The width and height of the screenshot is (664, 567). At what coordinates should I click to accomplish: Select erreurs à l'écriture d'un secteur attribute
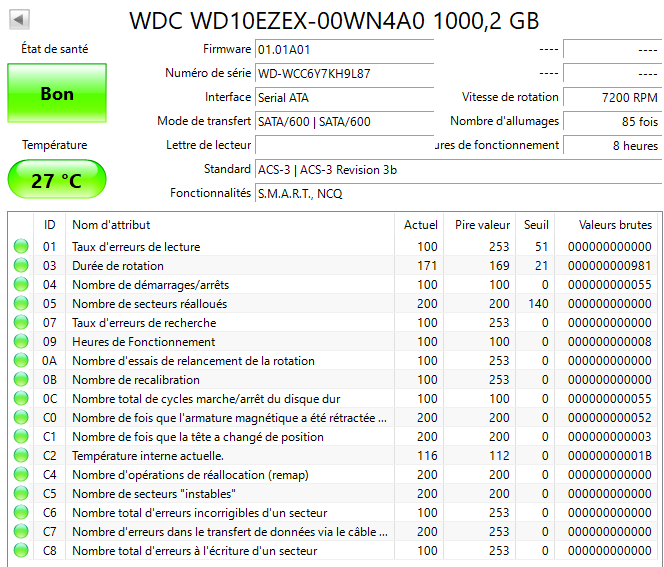[194, 551]
